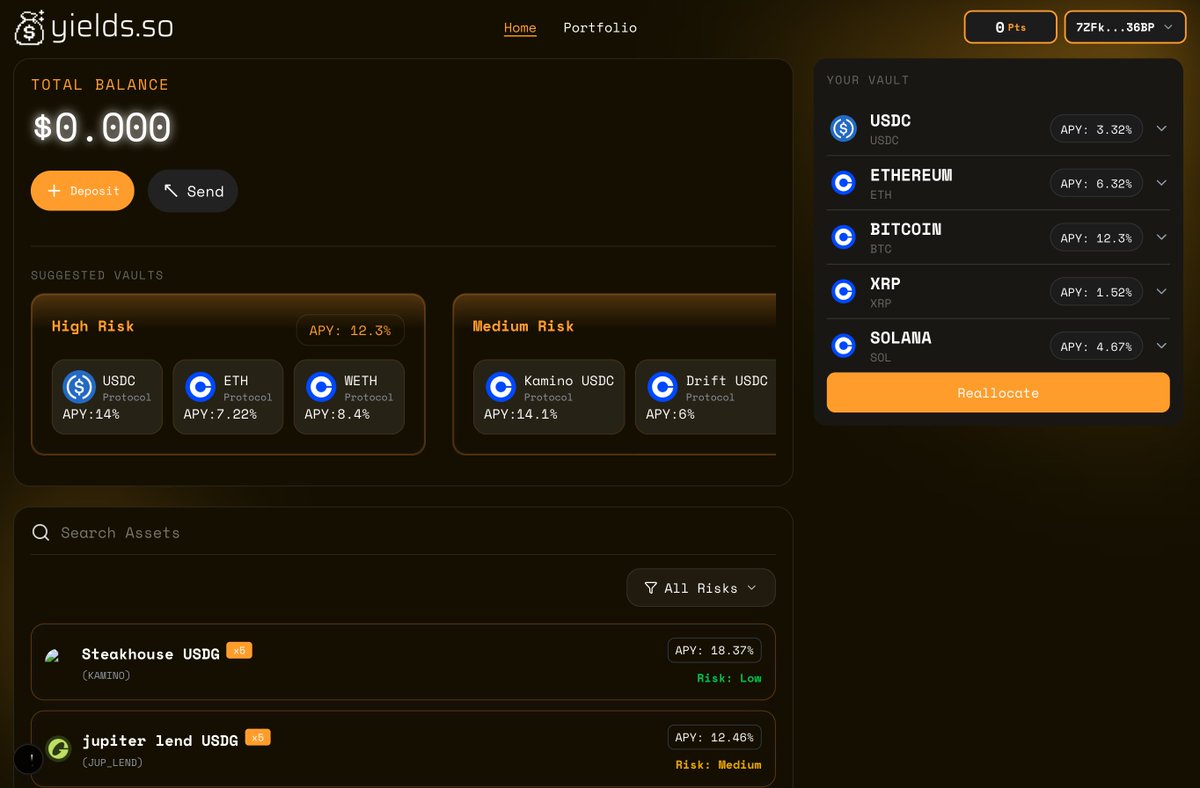Expand the USDC vault row chevron

tap(1161, 129)
